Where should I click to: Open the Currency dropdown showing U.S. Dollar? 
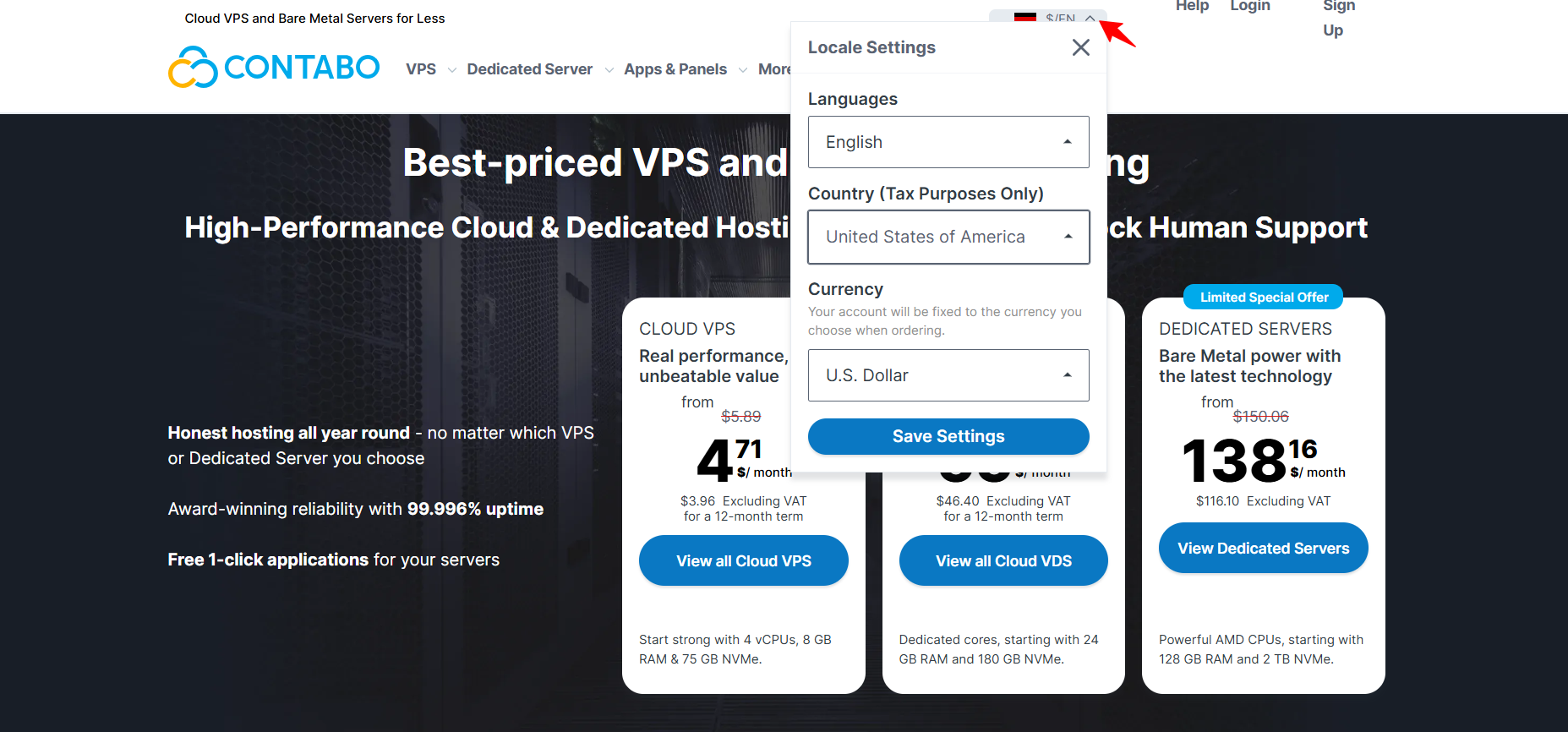[948, 375]
